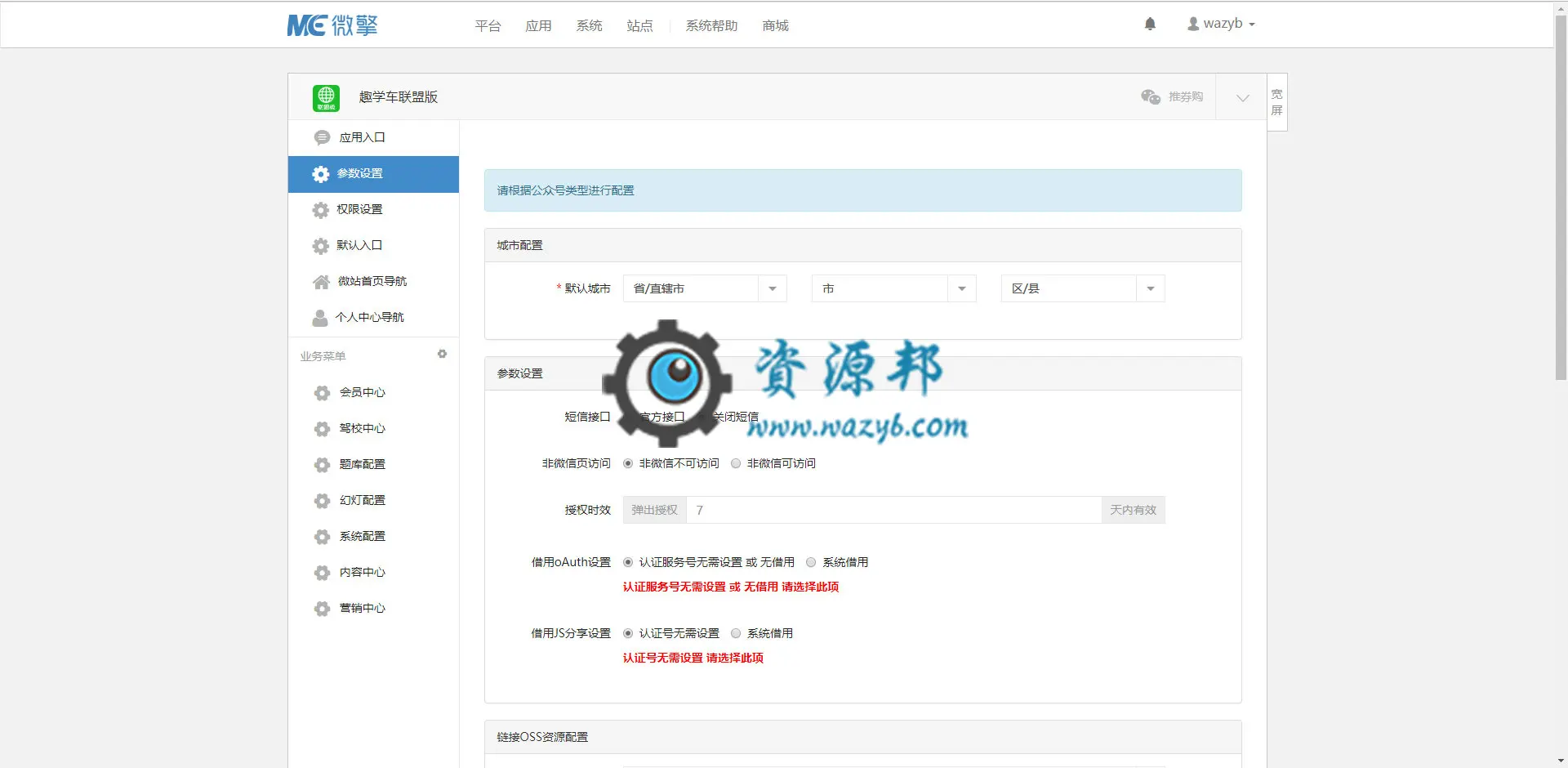Expand the wazyb user menu
This screenshot has height=768, width=1568.
click(1221, 24)
